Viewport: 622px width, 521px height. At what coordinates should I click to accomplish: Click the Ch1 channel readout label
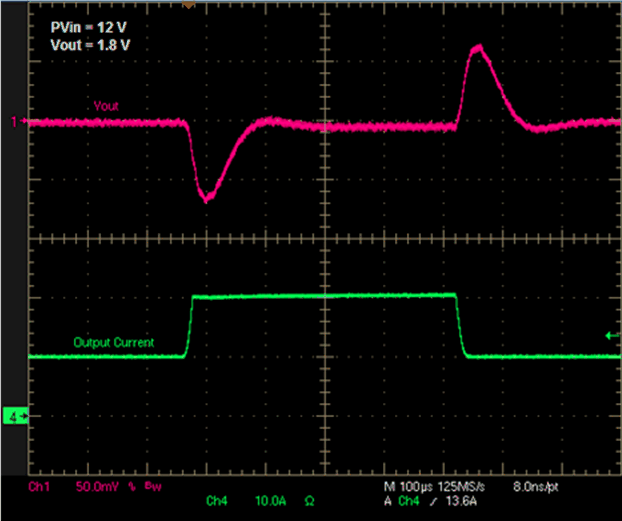[x=39, y=486]
